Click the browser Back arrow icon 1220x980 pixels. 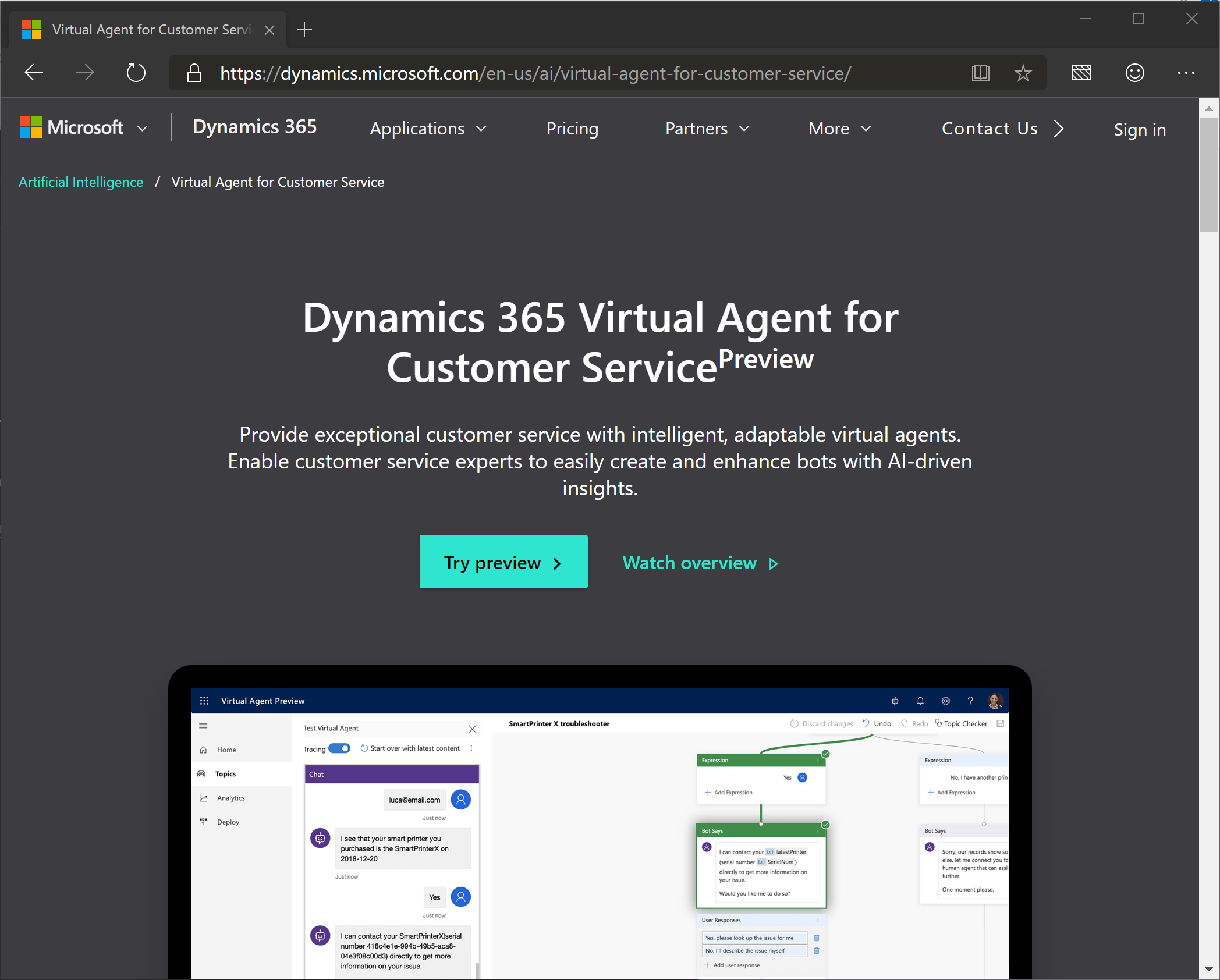pos(34,73)
